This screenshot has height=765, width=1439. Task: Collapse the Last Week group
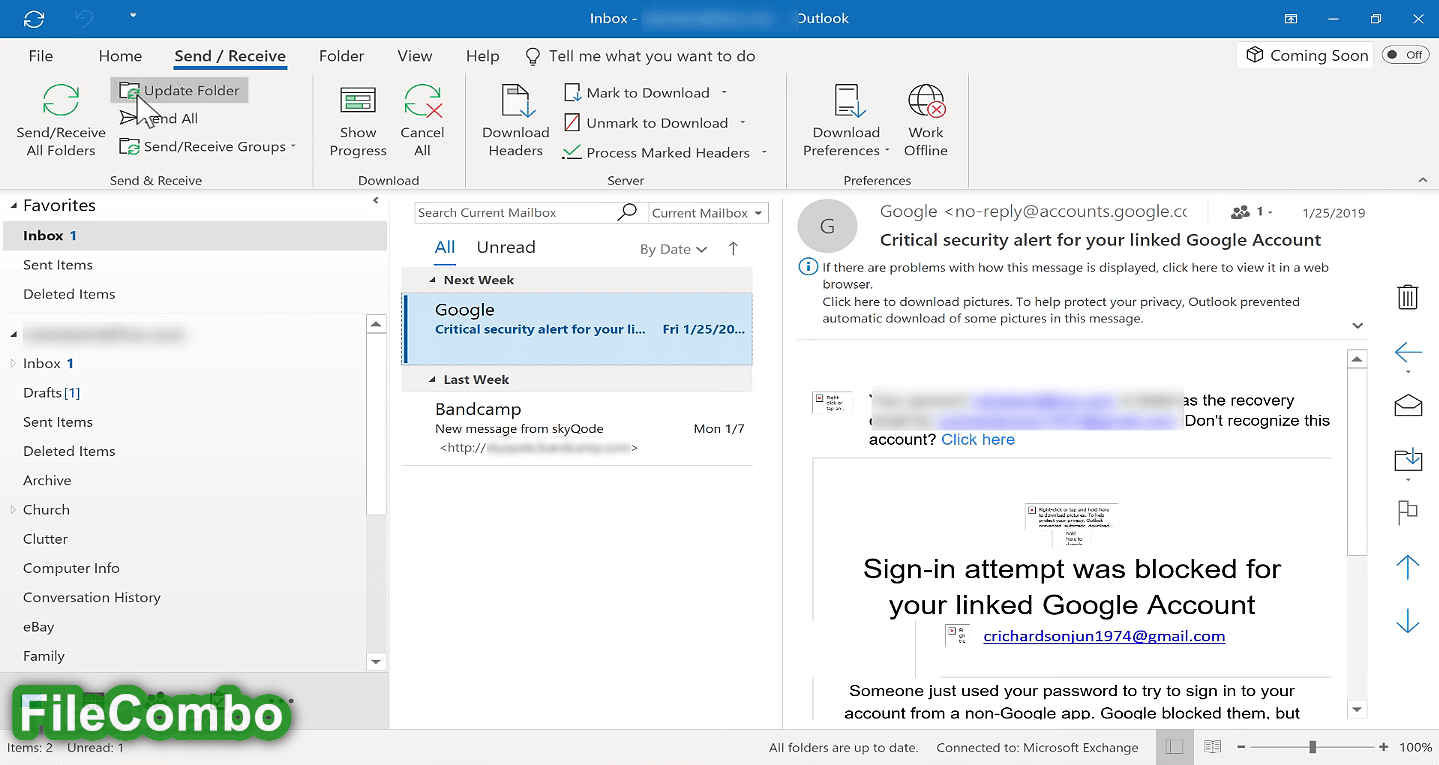pyautogui.click(x=432, y=381)
